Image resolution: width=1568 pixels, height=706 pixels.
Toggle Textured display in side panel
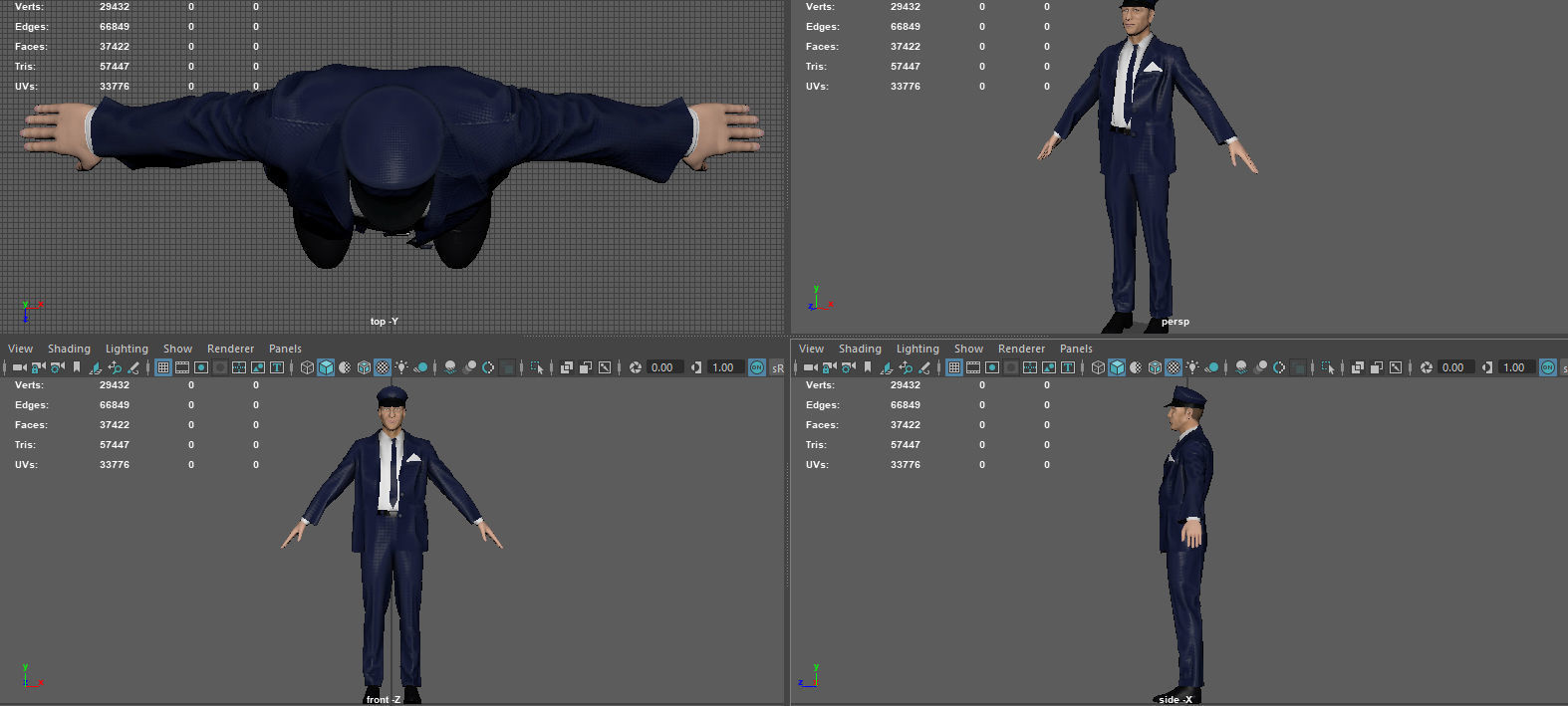[x=1174, y=367]
